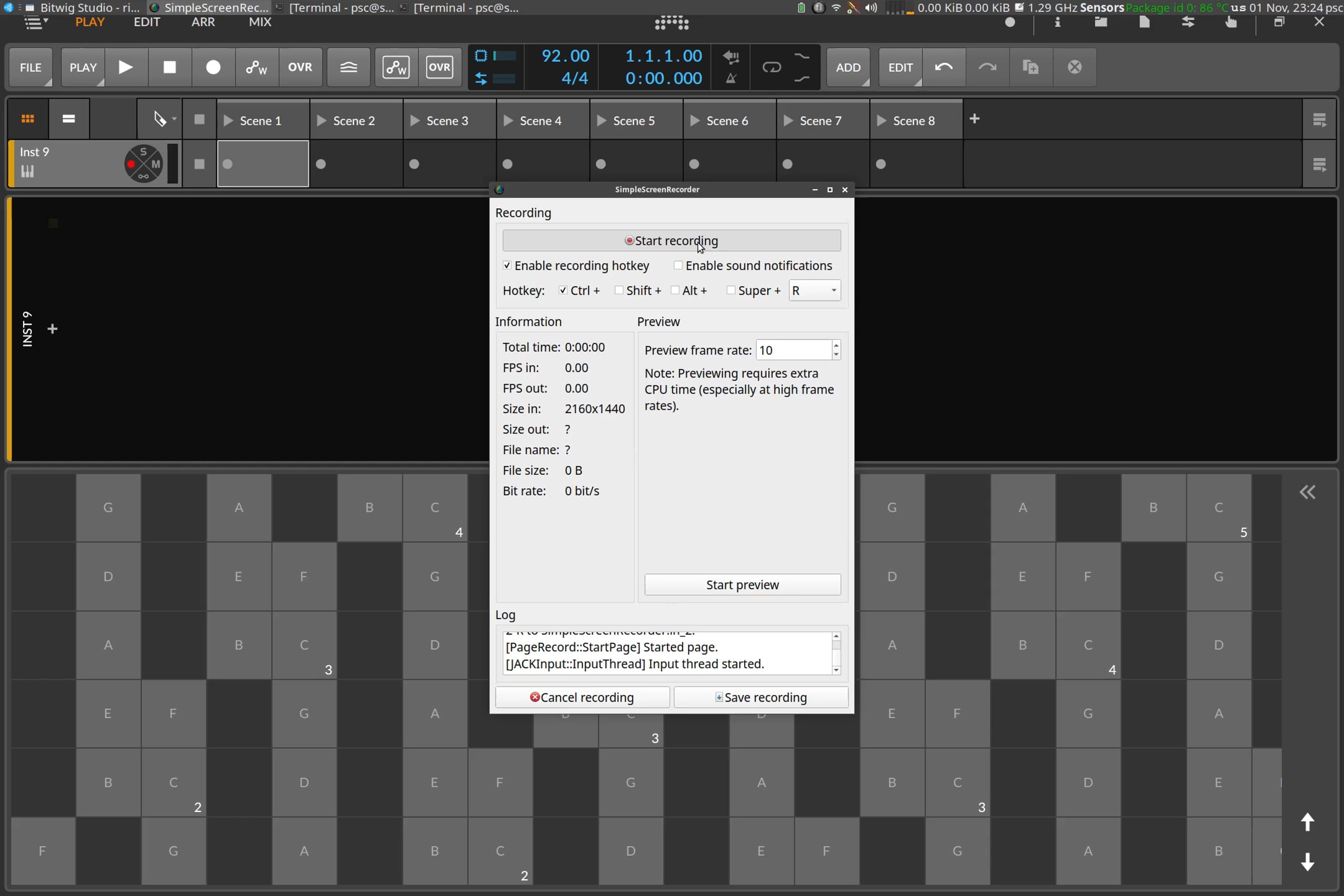This screenshot has width=1344, height=896.
Task: Open the pointer tool selector dropdown
Action: (164, 119)
